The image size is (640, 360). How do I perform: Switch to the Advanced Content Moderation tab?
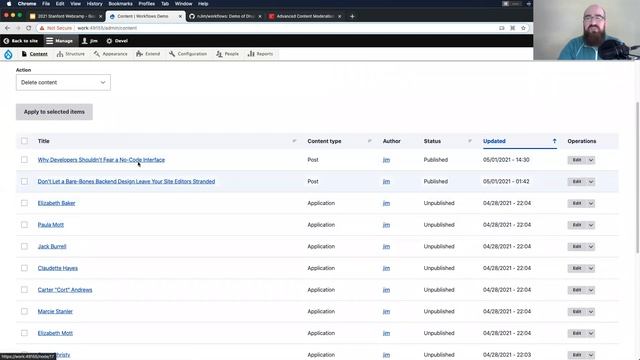[x=305, y=16]
